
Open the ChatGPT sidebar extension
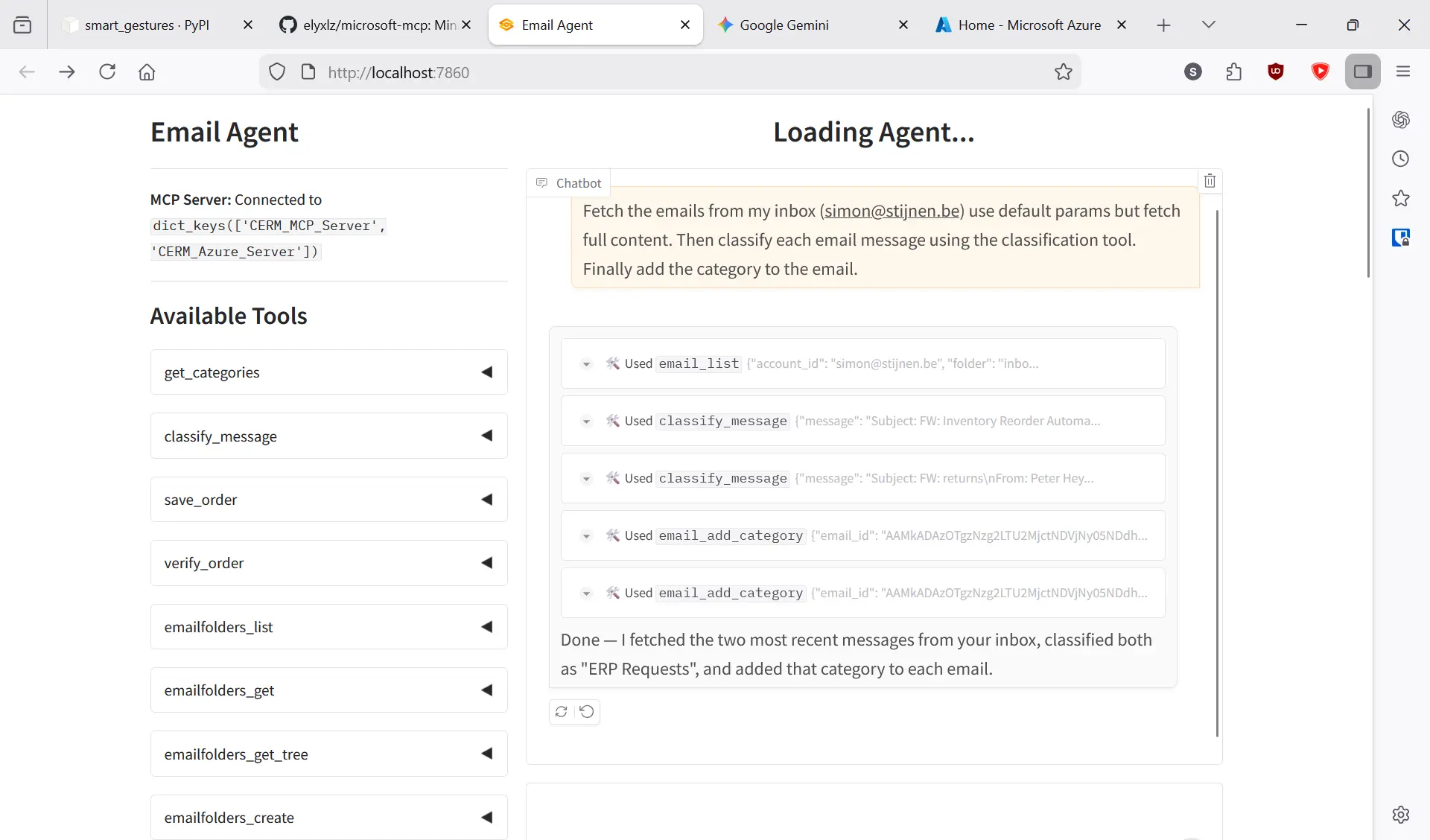(x=1401, y=119)
